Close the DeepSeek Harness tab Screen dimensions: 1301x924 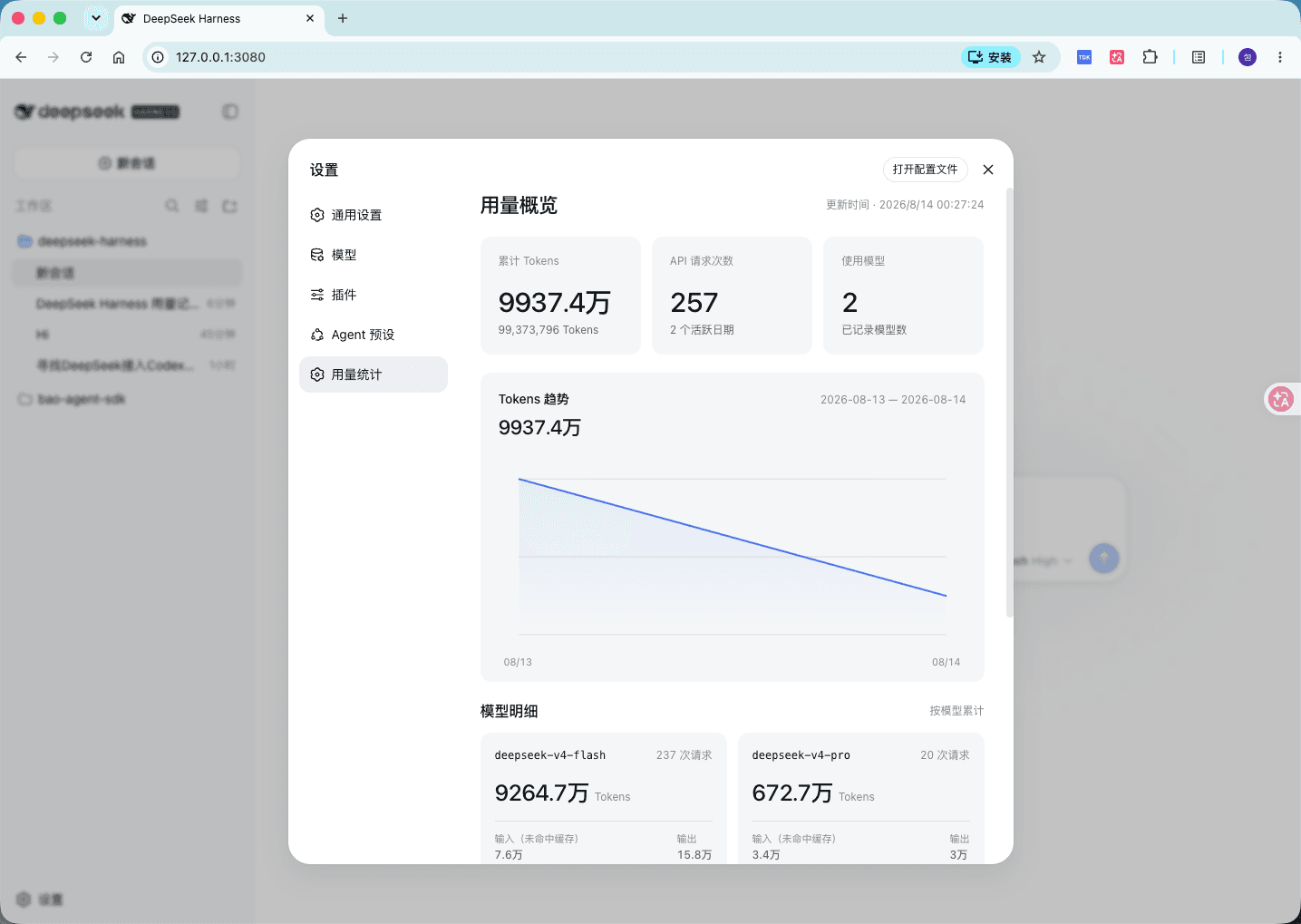310,18
